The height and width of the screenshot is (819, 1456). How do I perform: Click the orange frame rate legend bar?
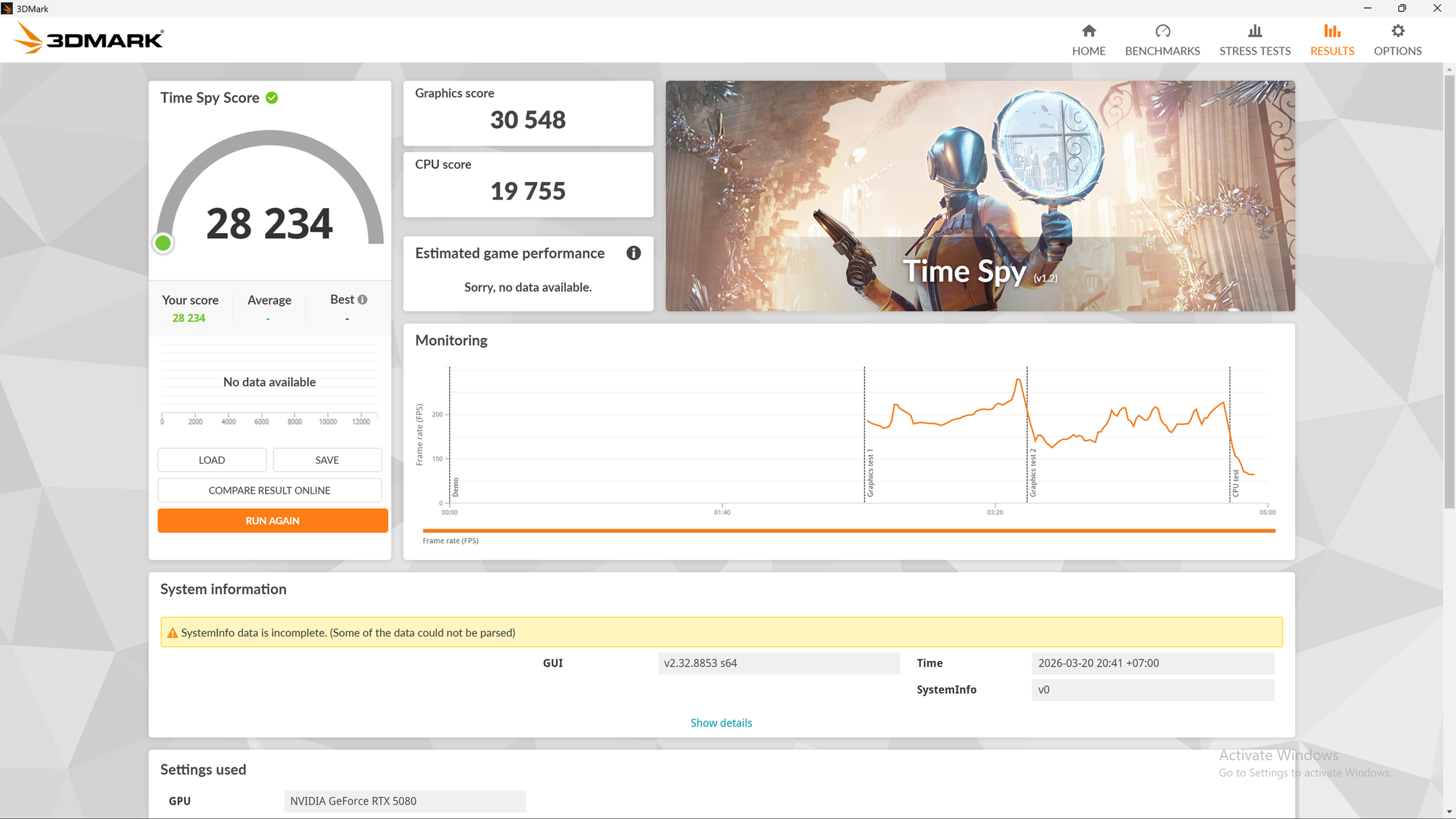pos(848,531)
